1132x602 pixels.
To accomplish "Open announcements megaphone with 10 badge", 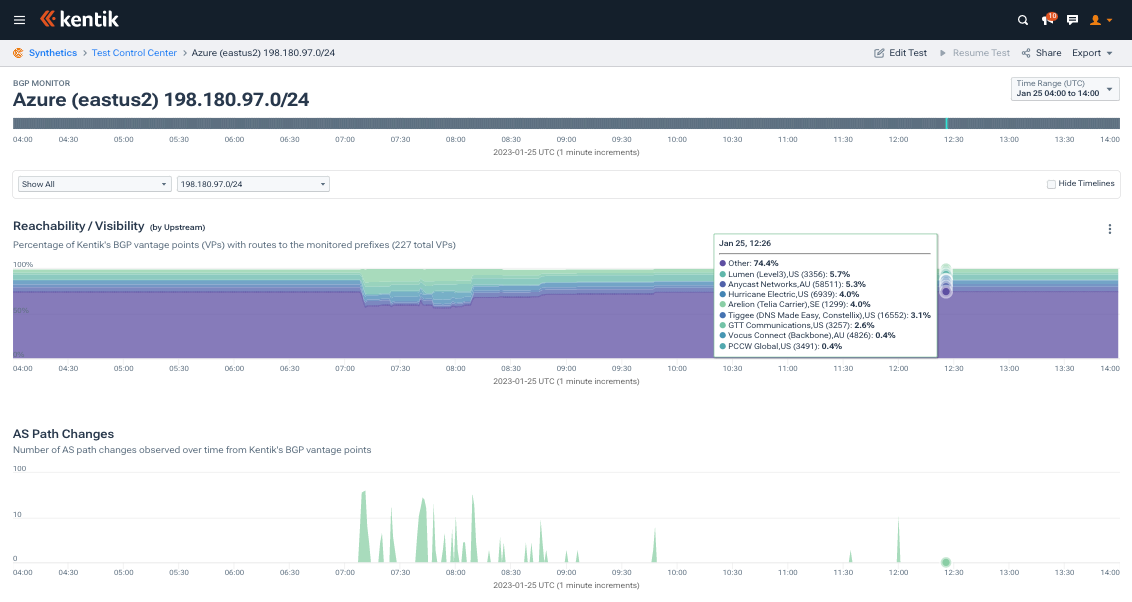I will coord(1048,19).
